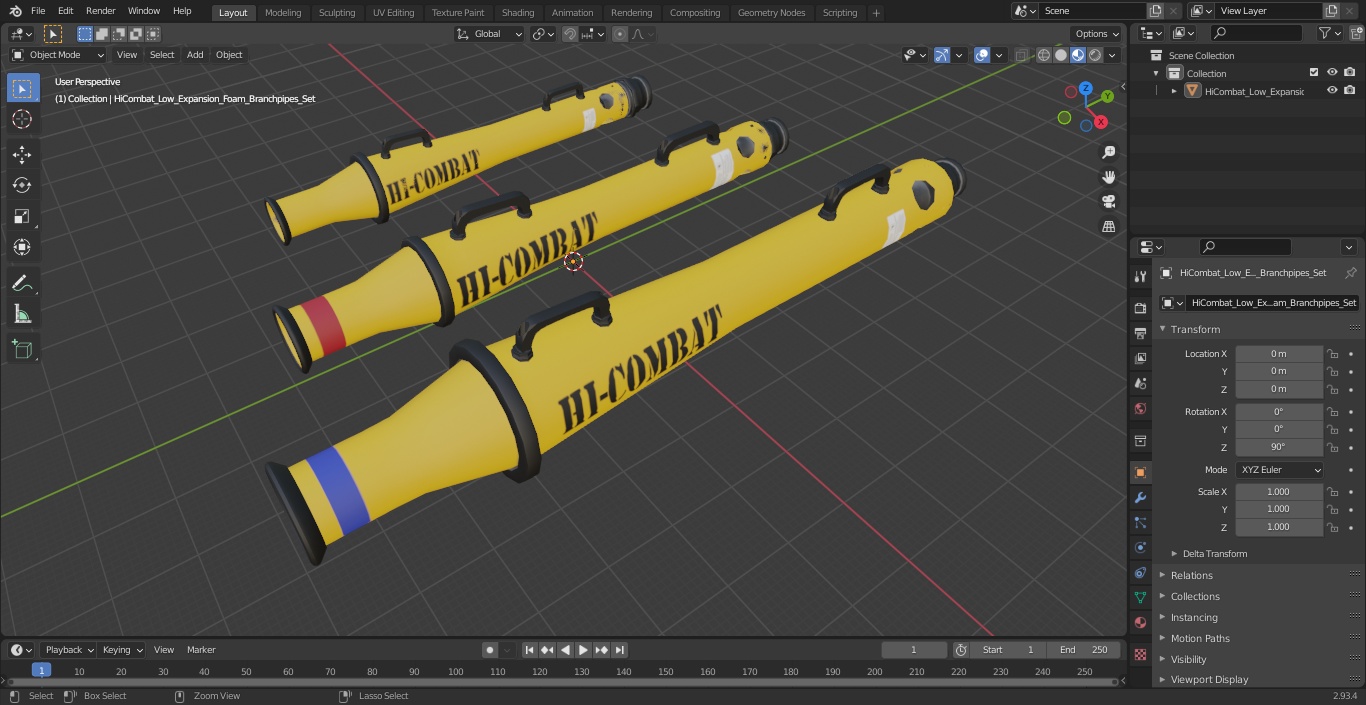Click the zoom viewport magnifier icon
Image resolution: width=1366 pixels, height=705 pixels.
point(1108,152)
